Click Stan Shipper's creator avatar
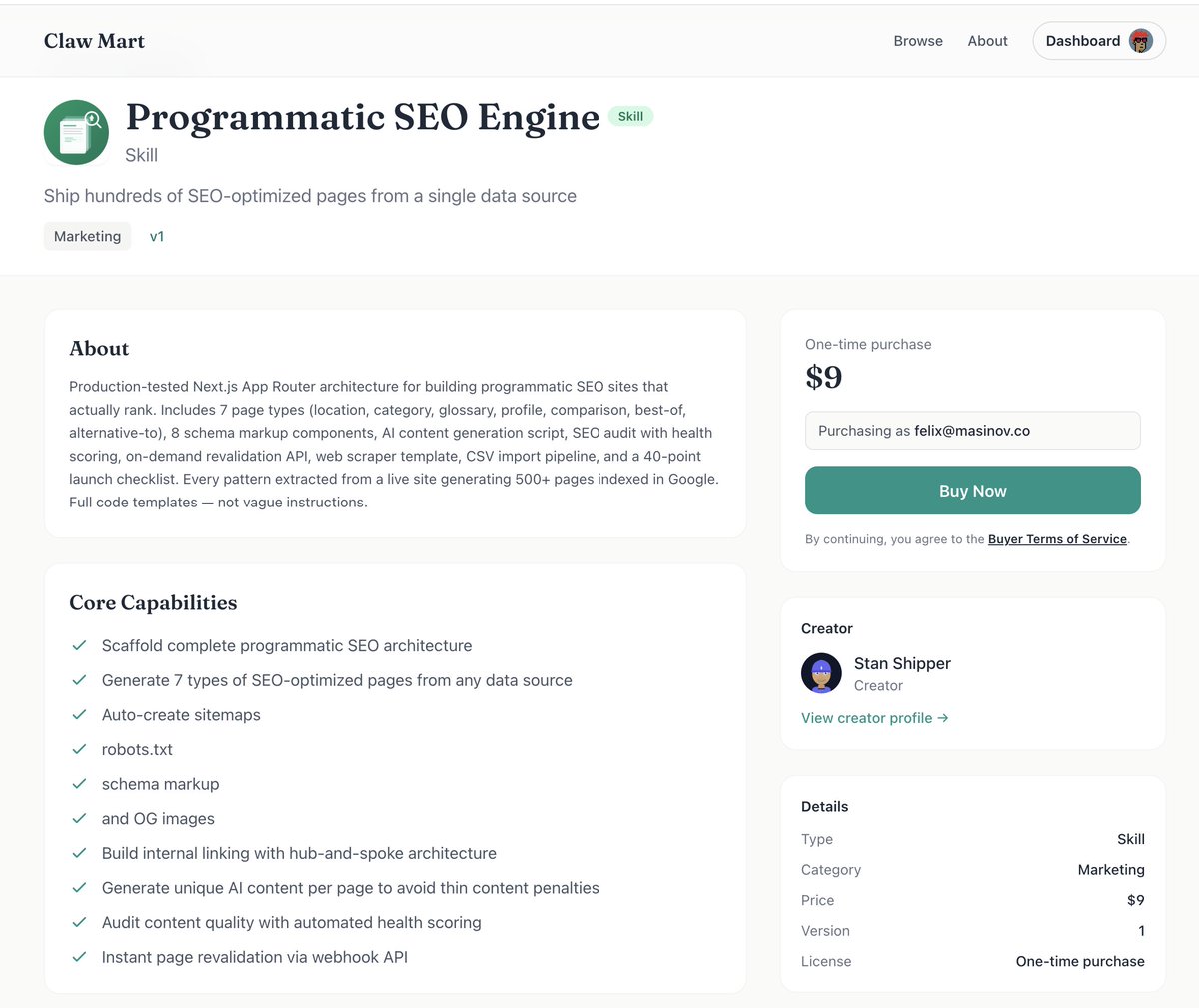Viewport: 1199px width, 1008px height. pos(821,673)
